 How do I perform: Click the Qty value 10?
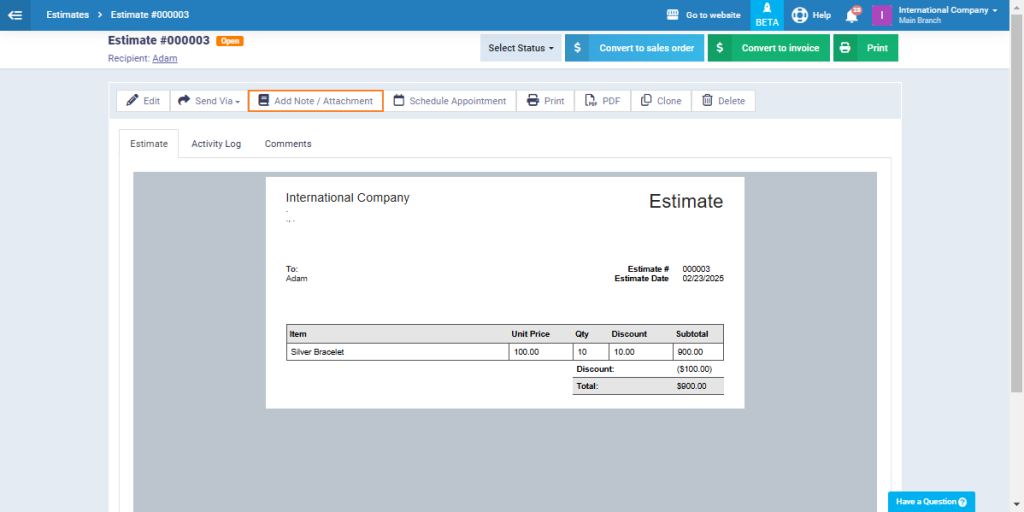pyautogui.click(x=582, y=352)
